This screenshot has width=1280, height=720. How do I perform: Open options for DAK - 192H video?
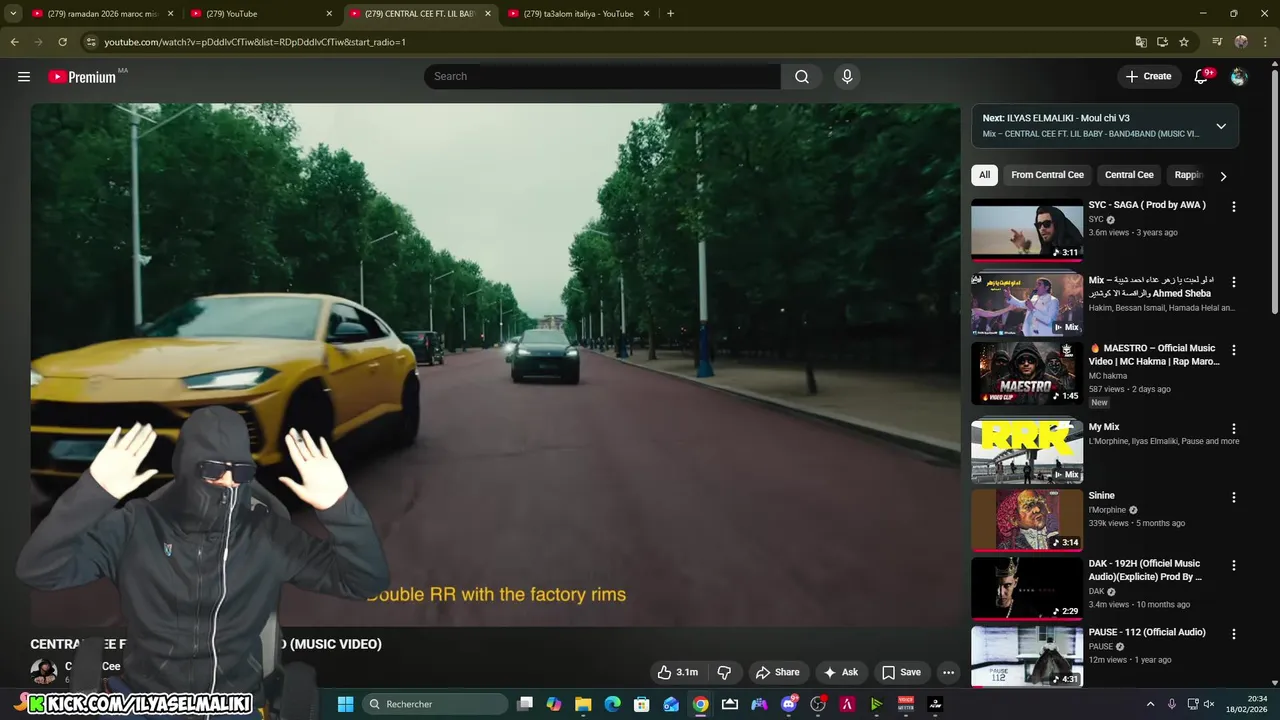click(x=1233, y=565)
